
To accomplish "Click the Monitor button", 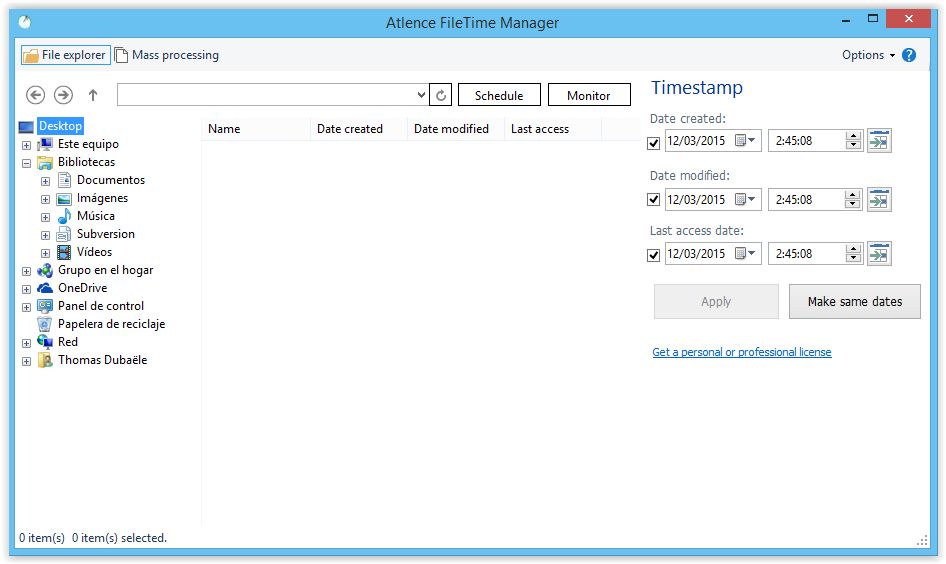I will point(589,95).
